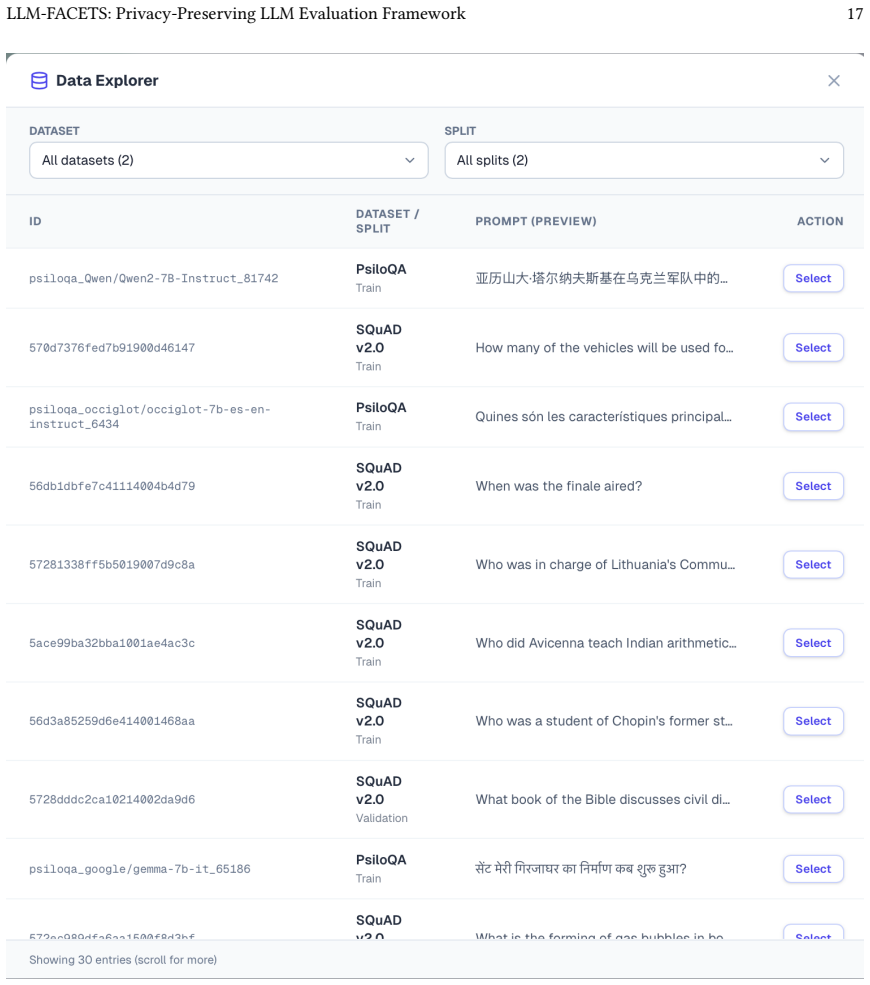This screenshot has width=870, height=985.
Task: Select the Chopin's former student row
Action: click(x=813, y=721)
